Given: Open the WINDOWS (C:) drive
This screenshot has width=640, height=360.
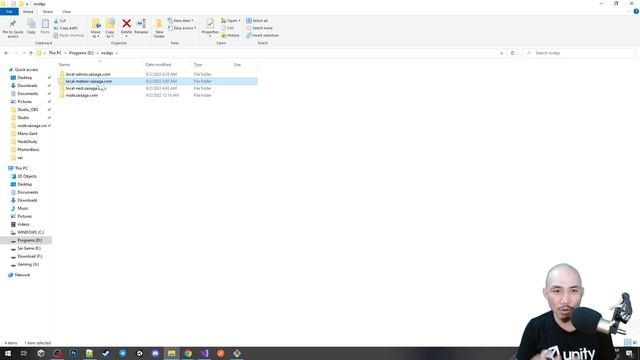Looking at the screenshot, I should pyautogui.click(x=31, y=232).
